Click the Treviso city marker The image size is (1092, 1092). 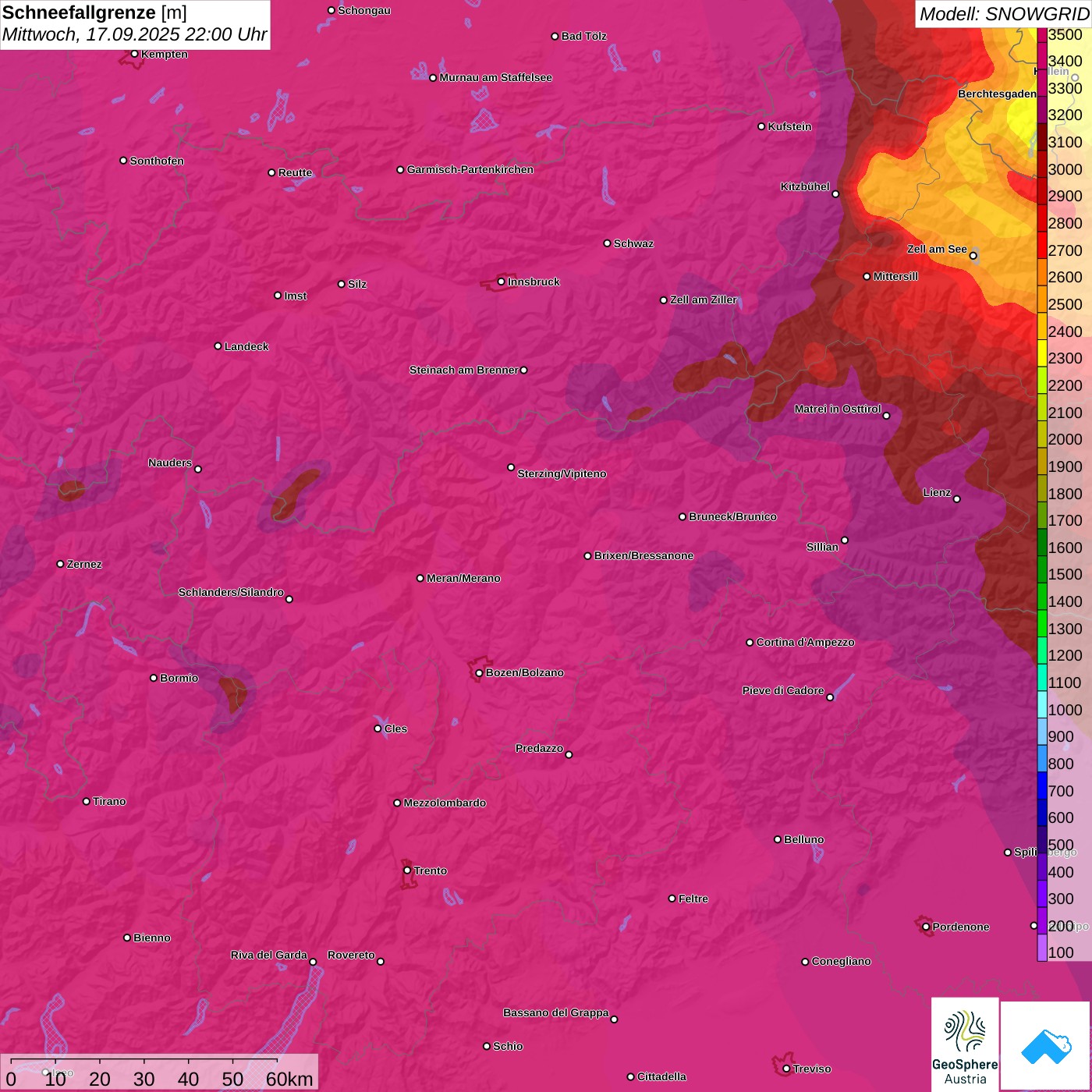(x=786, y=1069)
